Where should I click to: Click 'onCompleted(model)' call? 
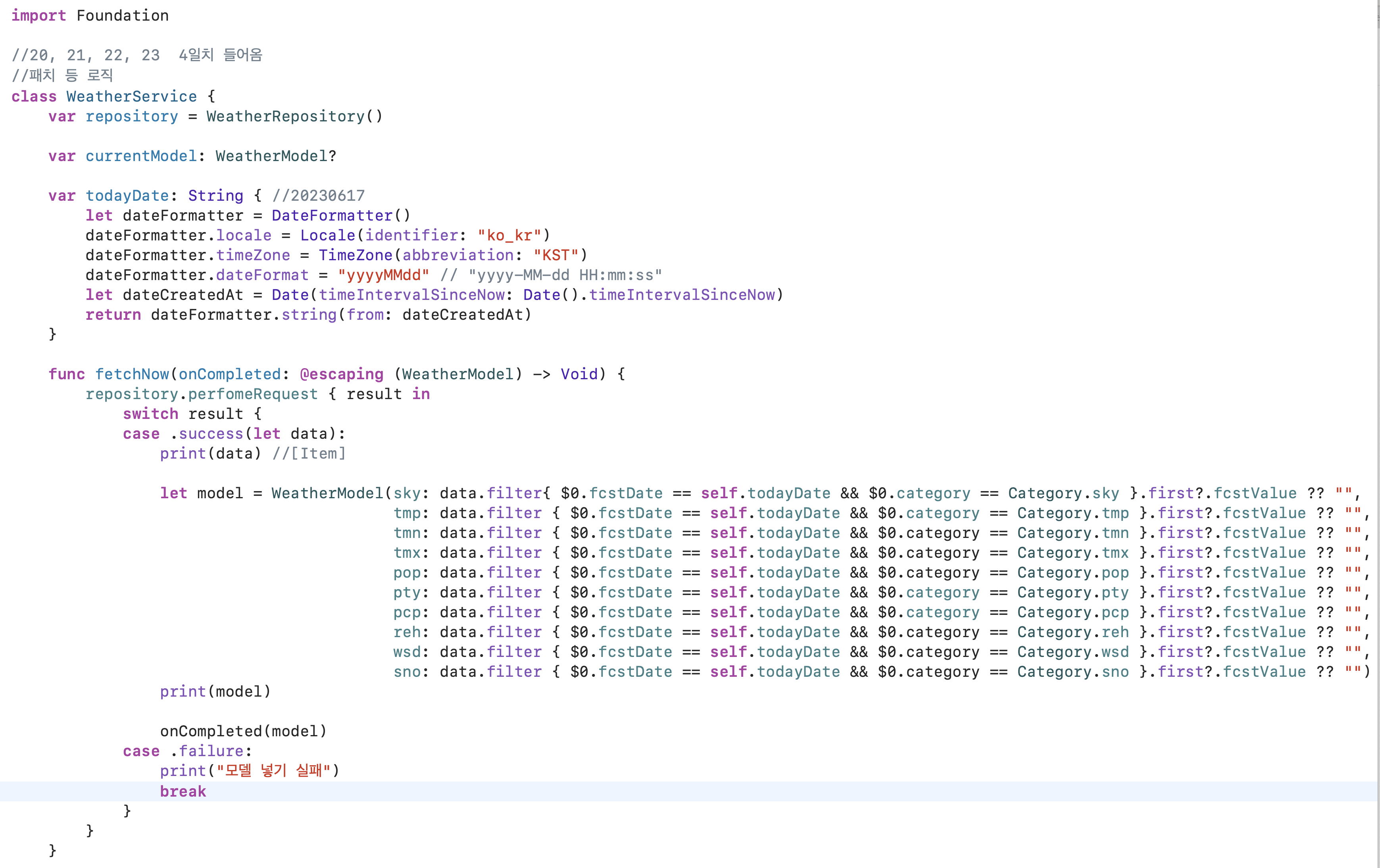[244, 731]
